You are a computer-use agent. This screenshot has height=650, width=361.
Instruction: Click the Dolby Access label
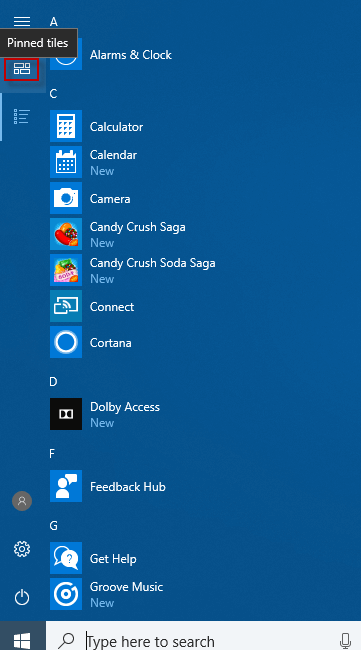125,407
